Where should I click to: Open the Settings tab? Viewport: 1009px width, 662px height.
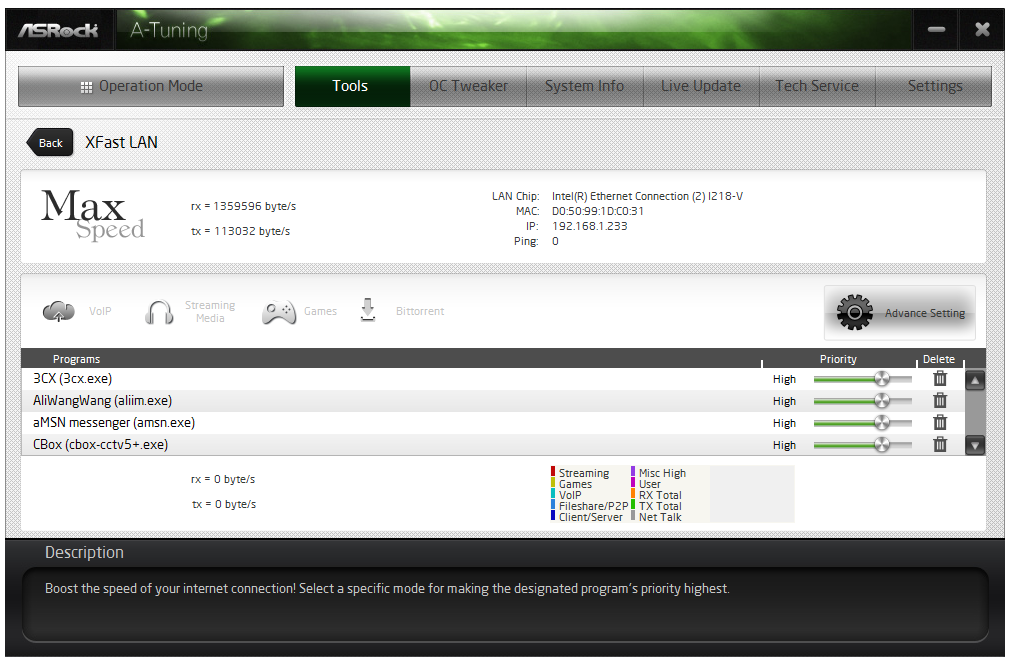tap(934, 86)
